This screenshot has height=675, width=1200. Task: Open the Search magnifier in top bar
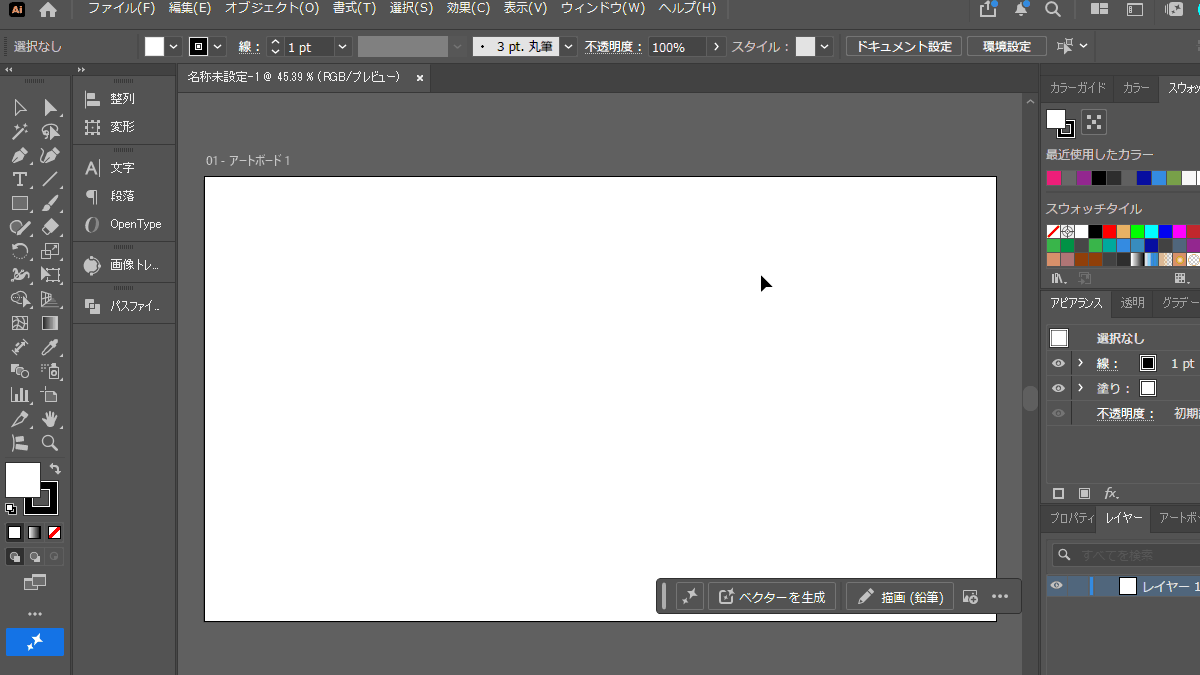(1053, 9)
